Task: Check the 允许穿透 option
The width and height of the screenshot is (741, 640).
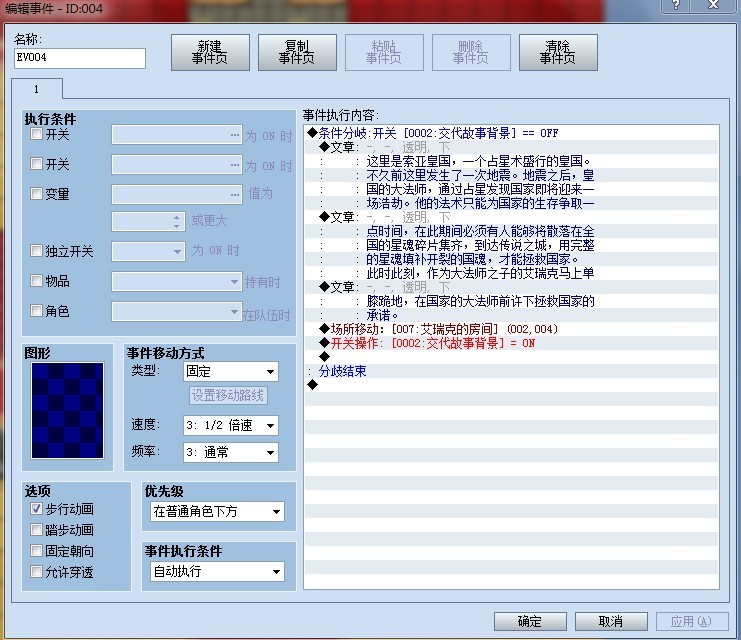Action: 36,572
